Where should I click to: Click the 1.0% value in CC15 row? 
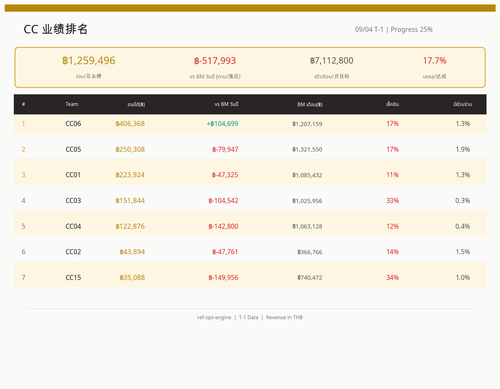coord(463,277)
